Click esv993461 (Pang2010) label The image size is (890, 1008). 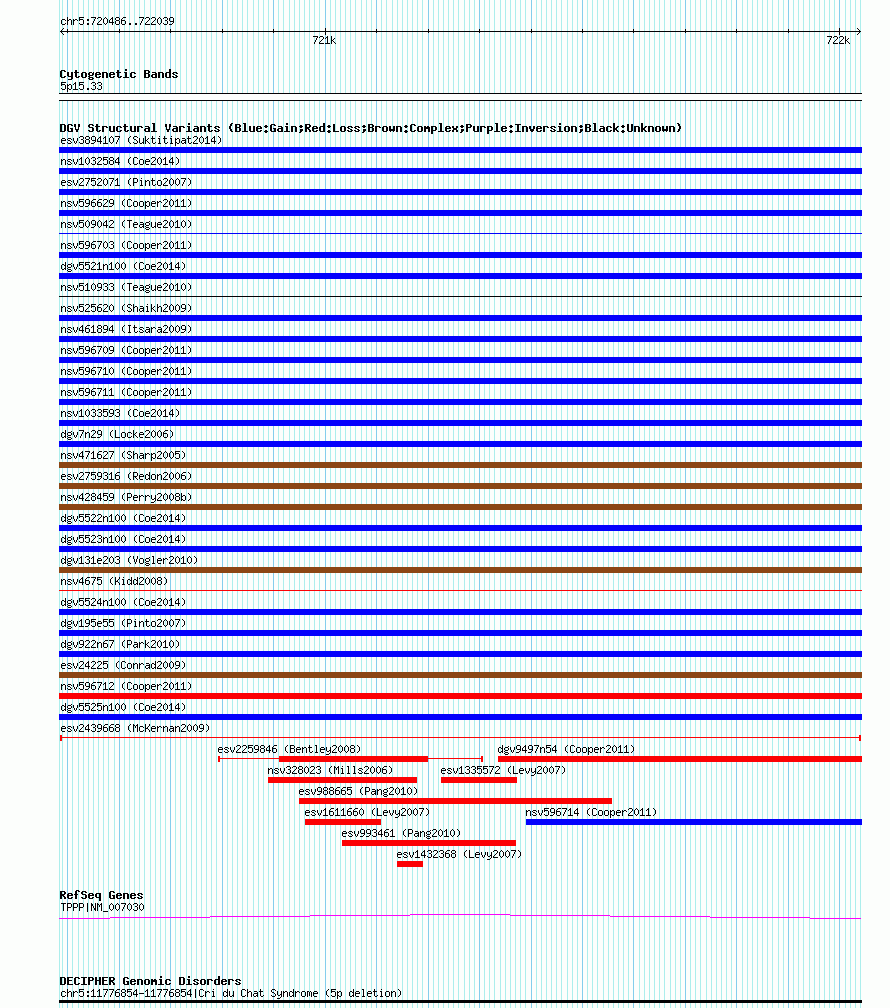point(401,833)
